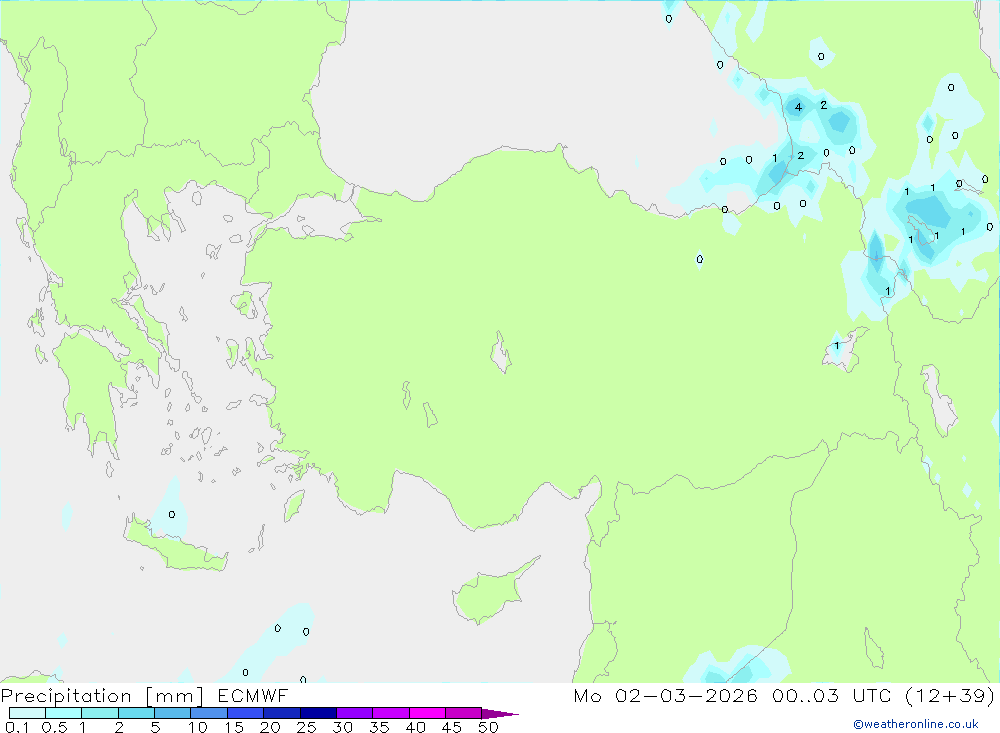The width and height of the screenshot is (1000, 733).
Task: Click the 45–50 mm magenta legend swatch
Action: (x=463, y=713)
